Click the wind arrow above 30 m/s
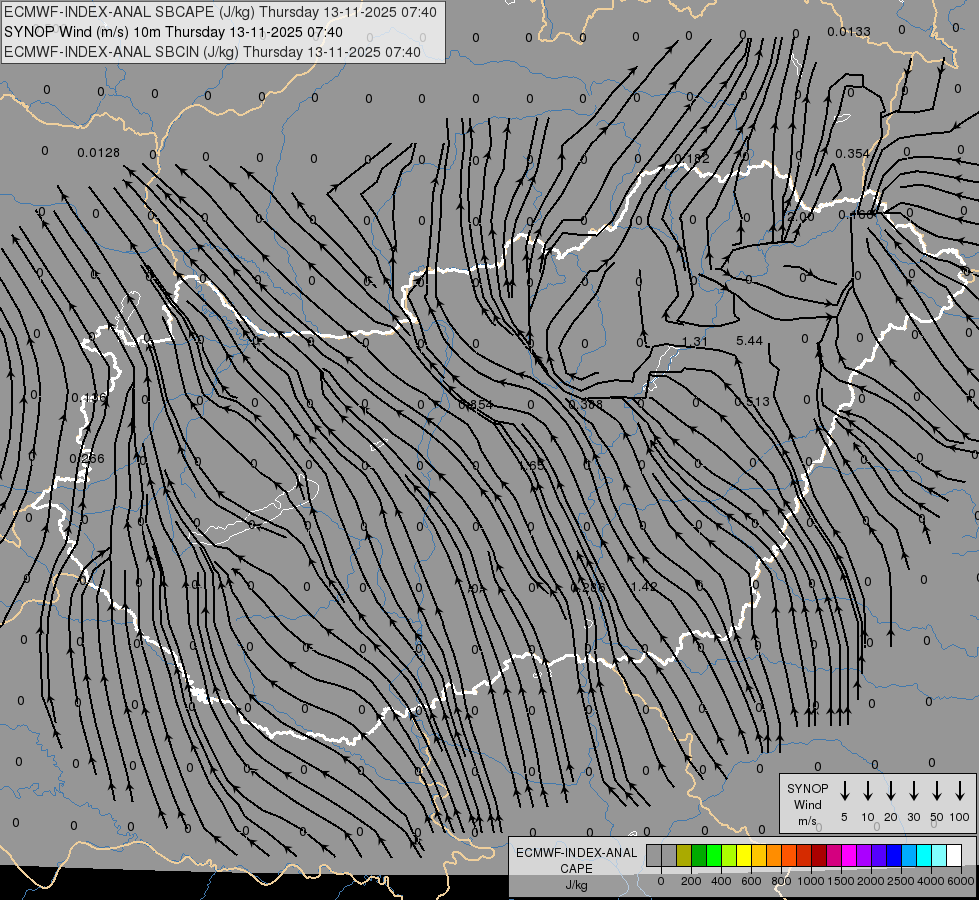The height and width of the screenshot is (900, 979). point(913,790)
